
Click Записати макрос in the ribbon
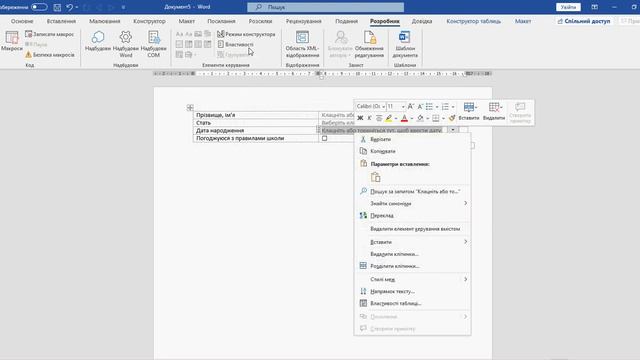coord(49,34)
